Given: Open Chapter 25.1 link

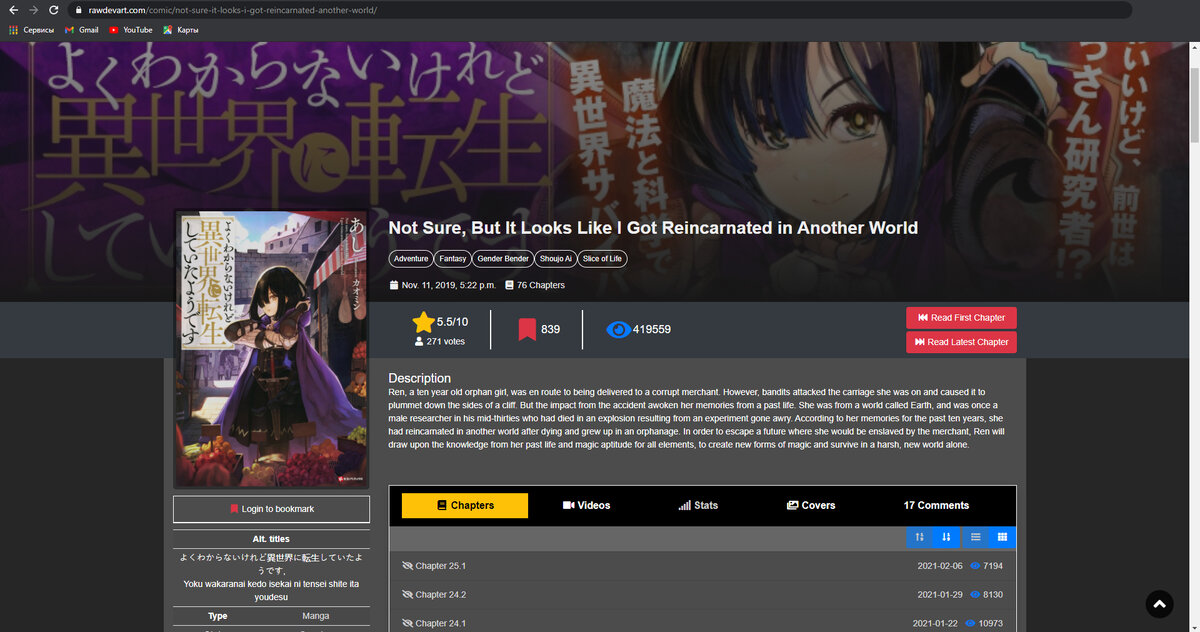Looking at the screenshot, I should pyautogui.click(x=441, y=566).
